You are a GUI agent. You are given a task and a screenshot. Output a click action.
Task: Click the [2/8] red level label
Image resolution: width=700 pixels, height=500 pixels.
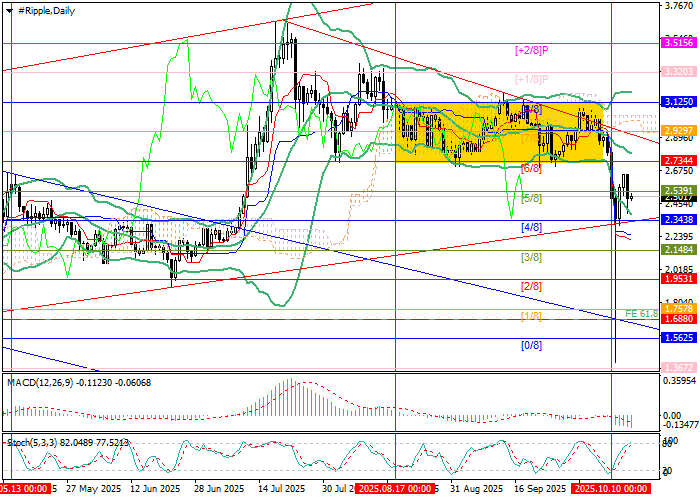tap(532, 286)
